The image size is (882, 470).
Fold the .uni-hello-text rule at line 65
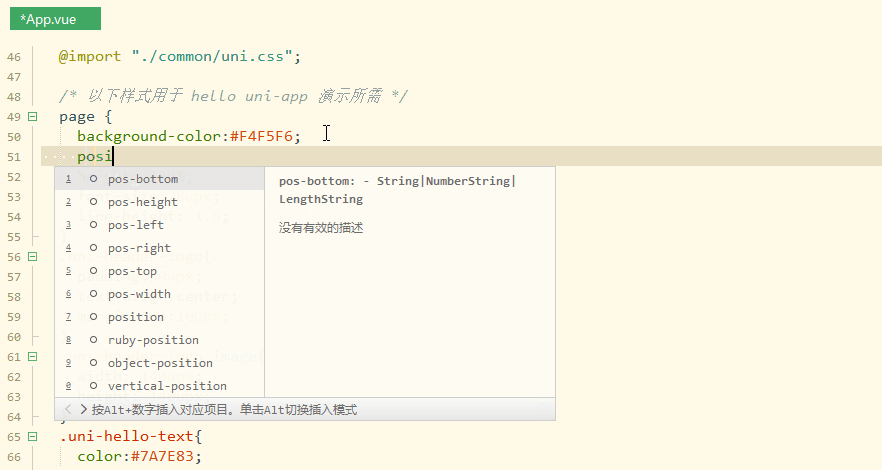[x=32, y=437]
